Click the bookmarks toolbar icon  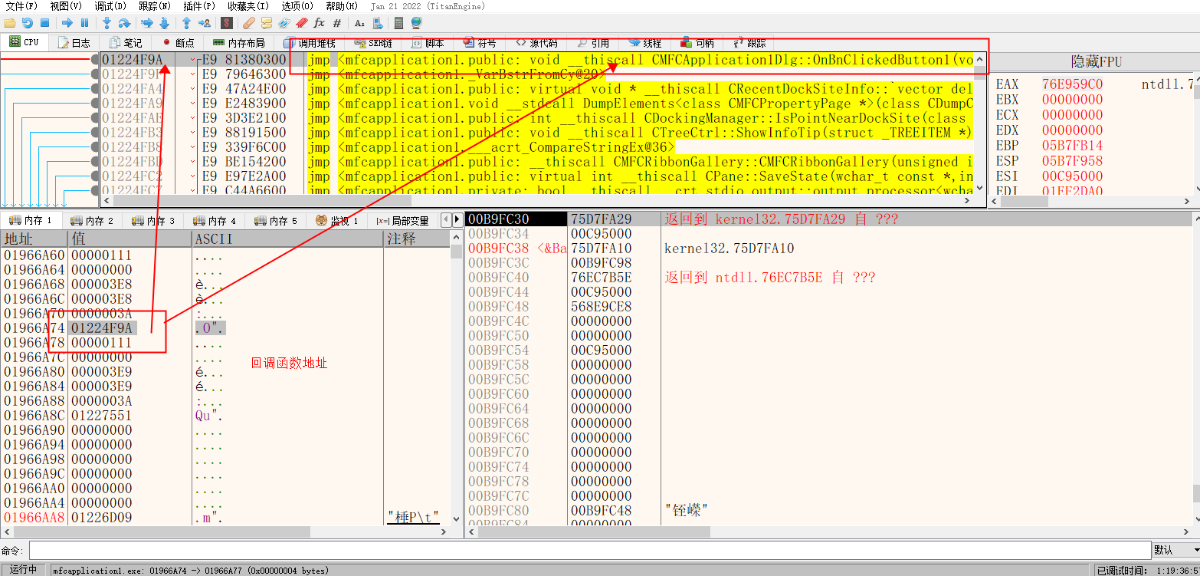(302, 23)
